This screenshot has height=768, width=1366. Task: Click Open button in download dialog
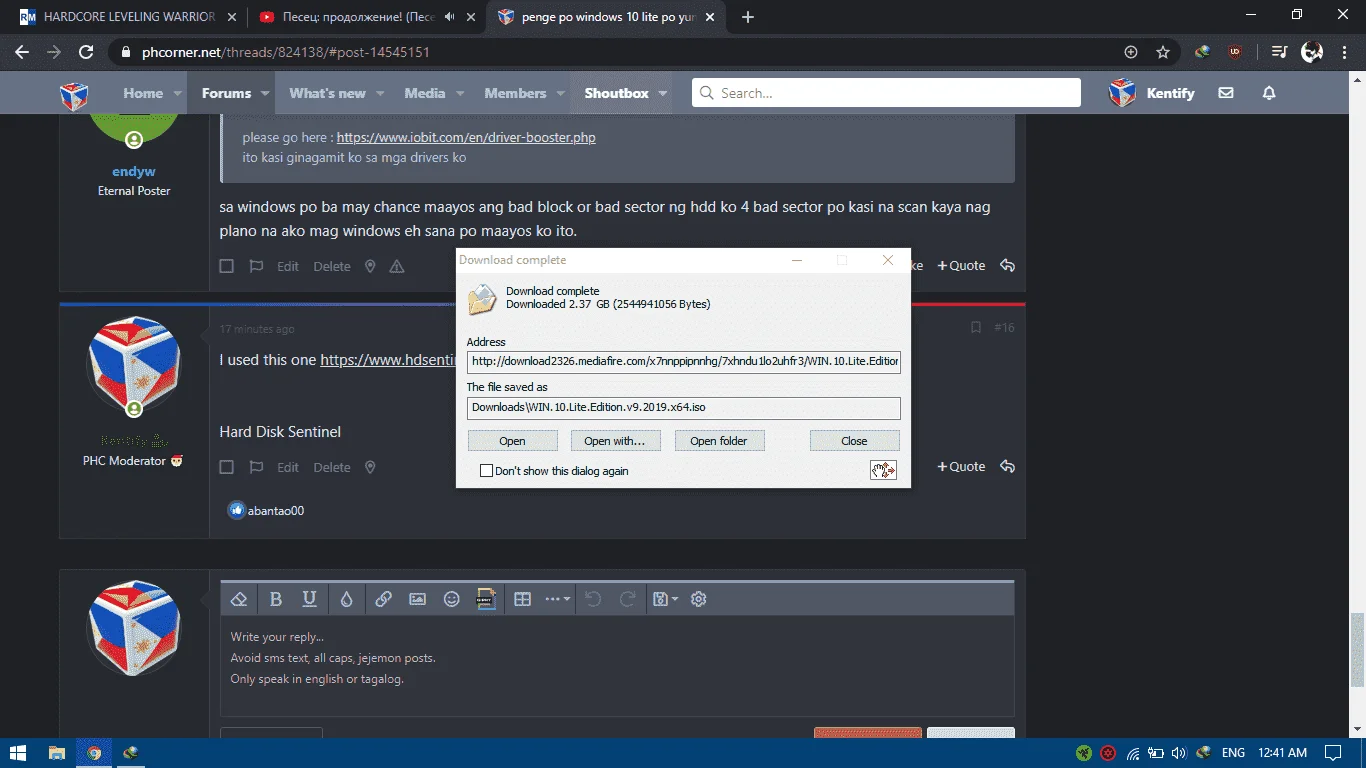pyautogui.click(x=512, y=441)
